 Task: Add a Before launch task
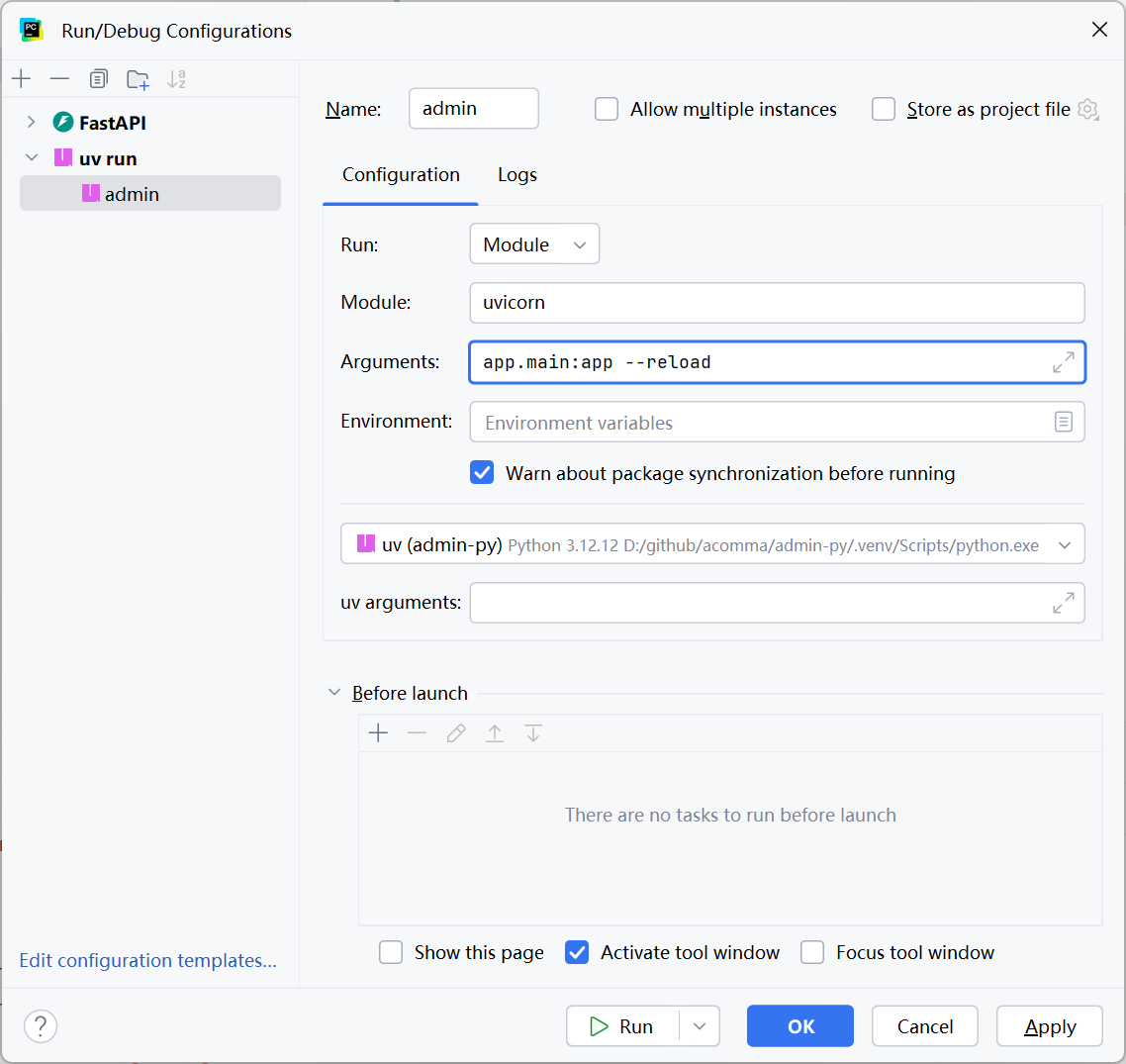pos(378,733)
